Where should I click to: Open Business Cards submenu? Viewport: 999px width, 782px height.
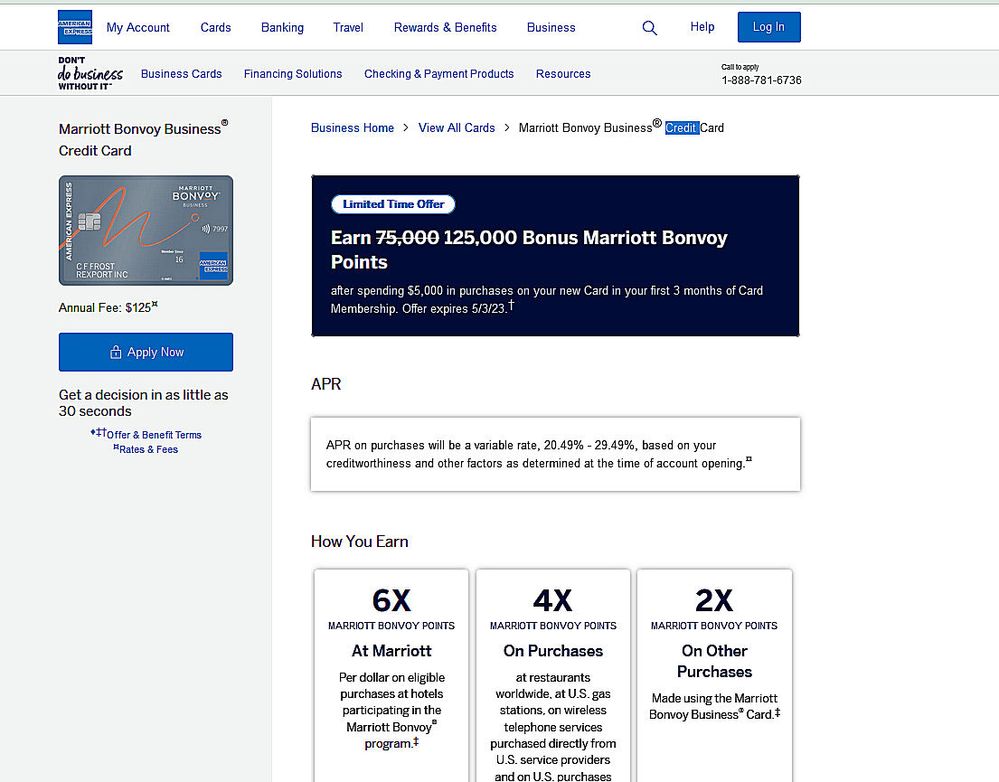coord(182,74)
